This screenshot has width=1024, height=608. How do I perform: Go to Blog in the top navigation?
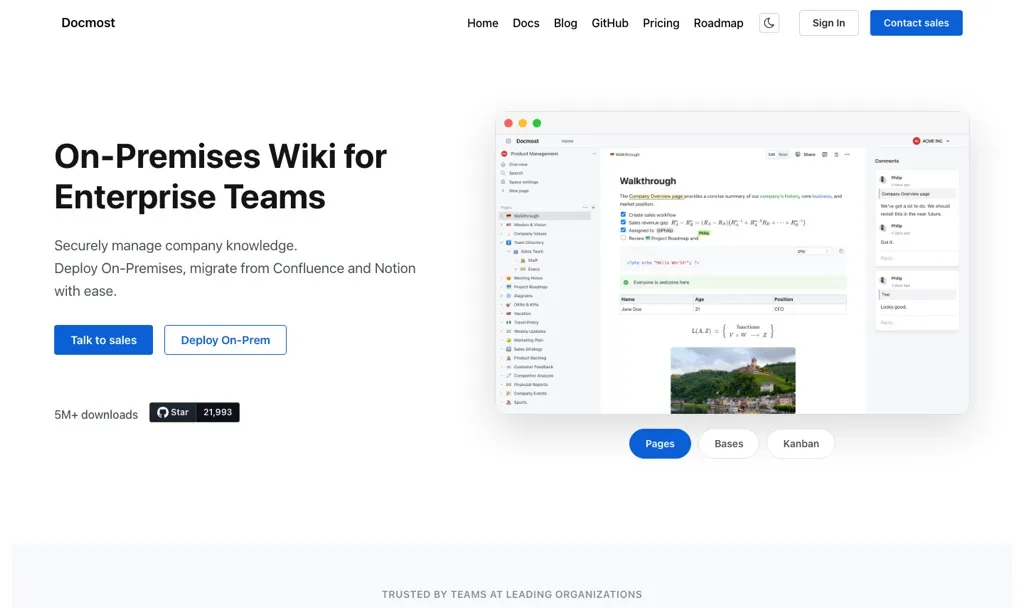[566, 23]
